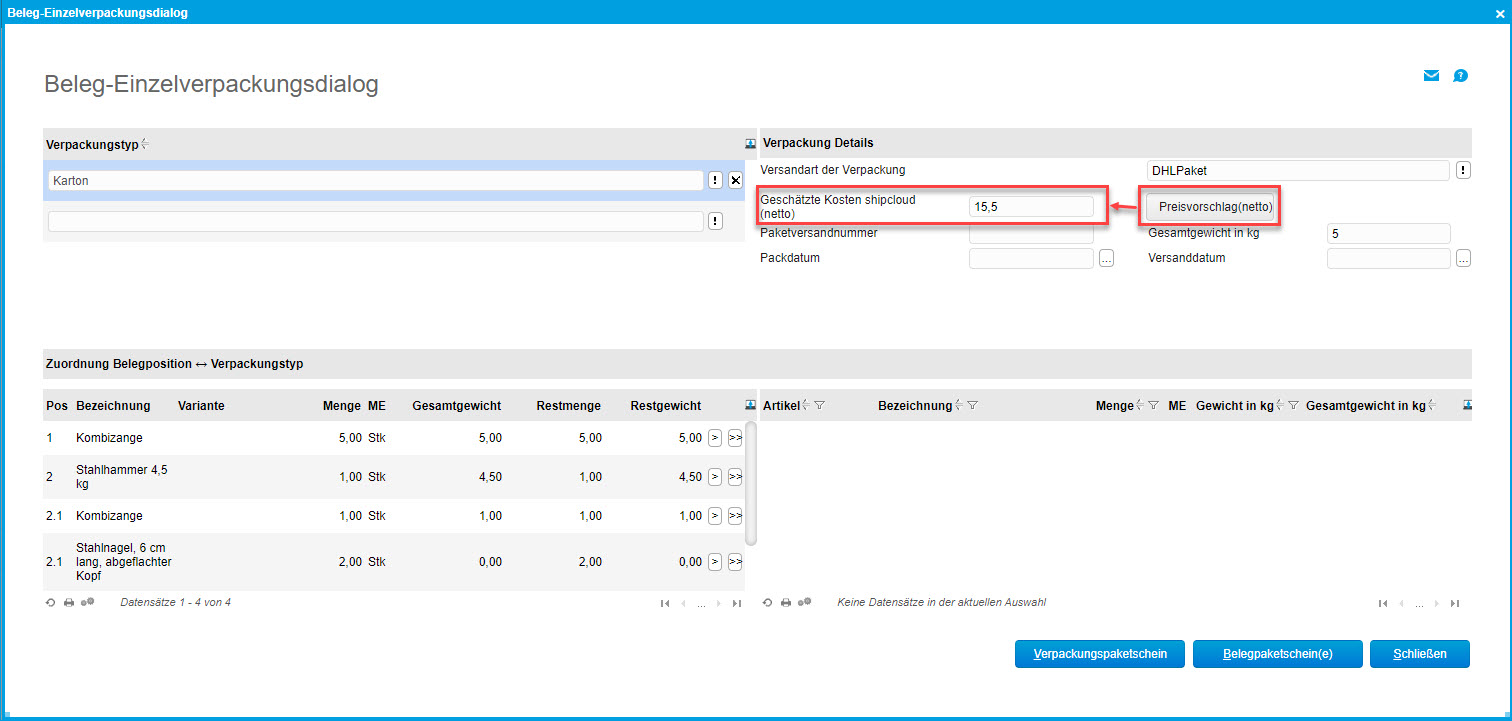Screen dimensions: 1512x721
Task: Refresh the empty Artikel table
Action: click(x=768, y=603)
